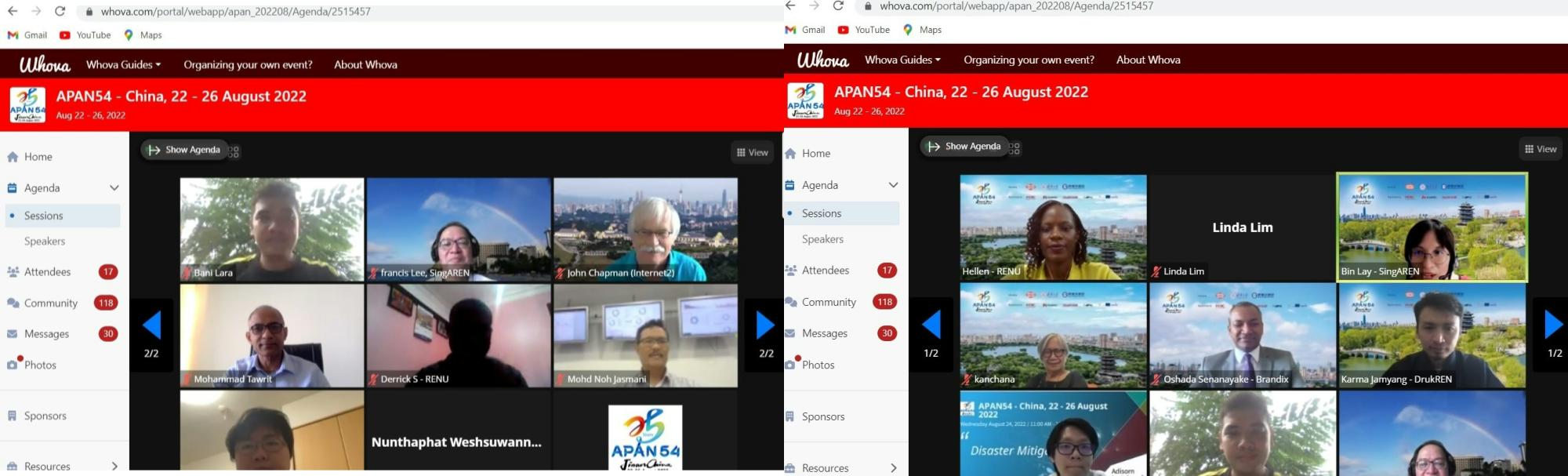Expand Resources in the left window sidebar

point(114,466)
